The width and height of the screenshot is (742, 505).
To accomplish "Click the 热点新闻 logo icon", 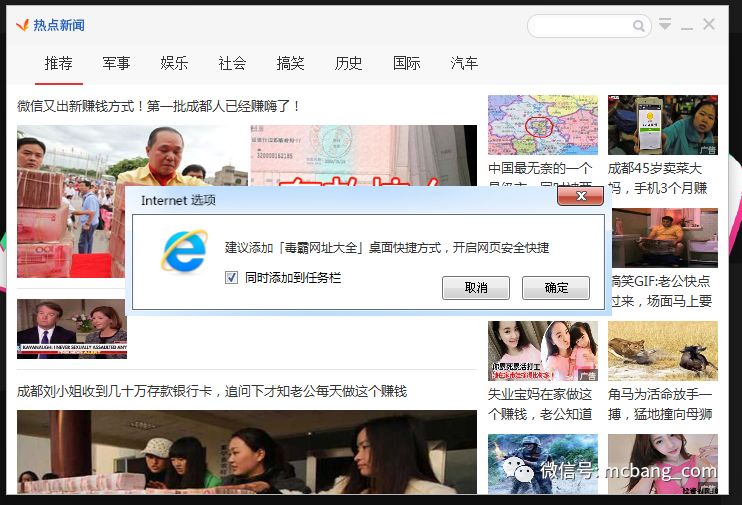I will click(x=22, y=25).
